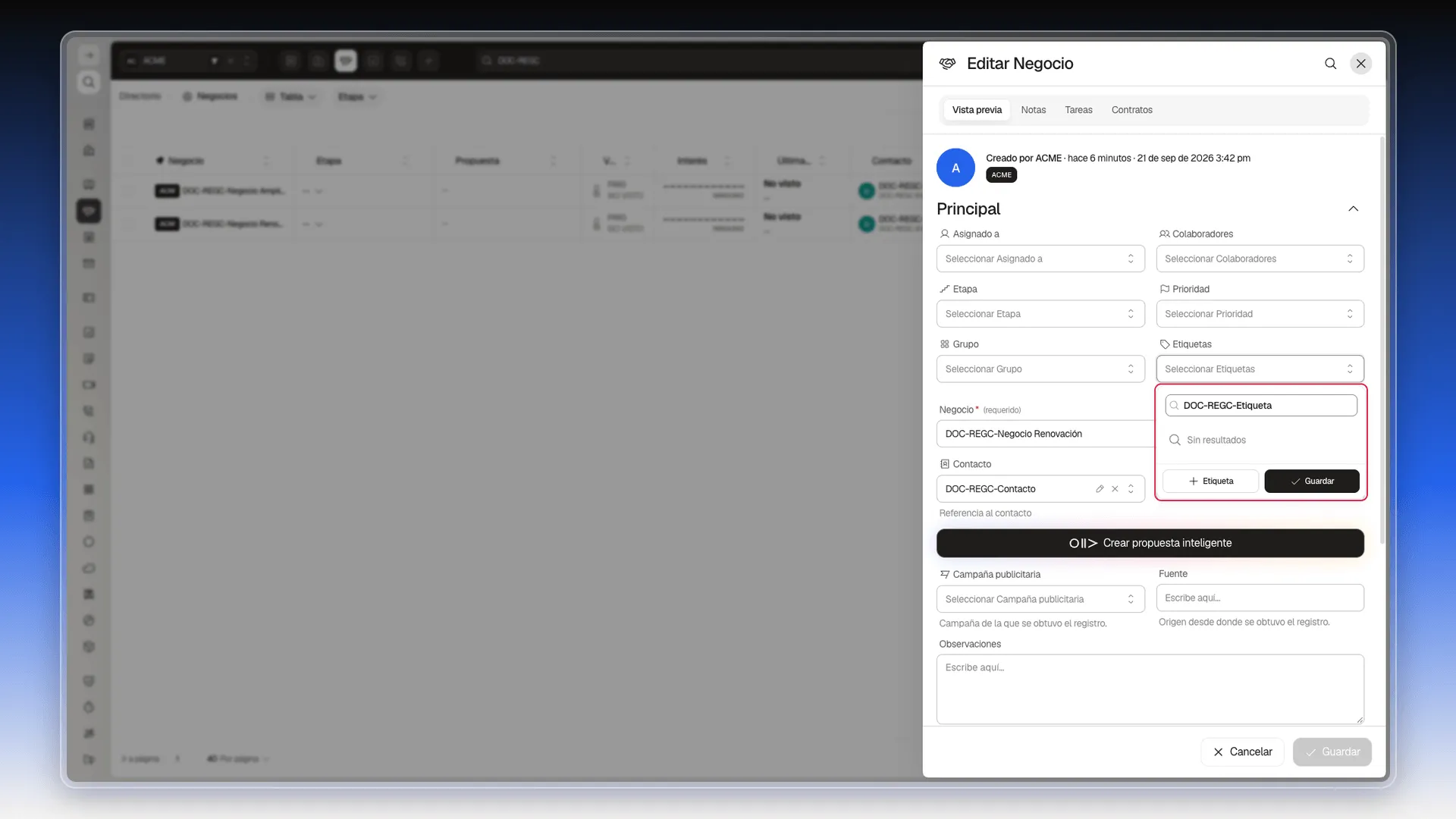Toggle the Seleccionar Etiquetas dropdown
This screenshot has height=819, width=1456.
pyautogui.click(x=1260, y=369)
